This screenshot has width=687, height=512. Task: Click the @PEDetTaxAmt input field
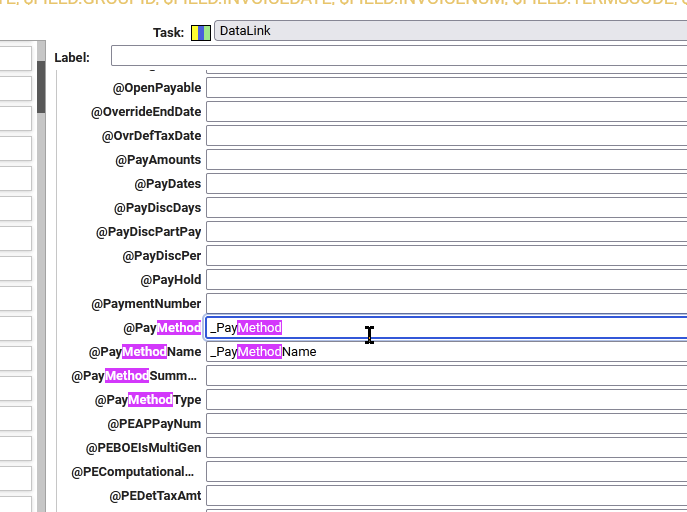(446, 496)
